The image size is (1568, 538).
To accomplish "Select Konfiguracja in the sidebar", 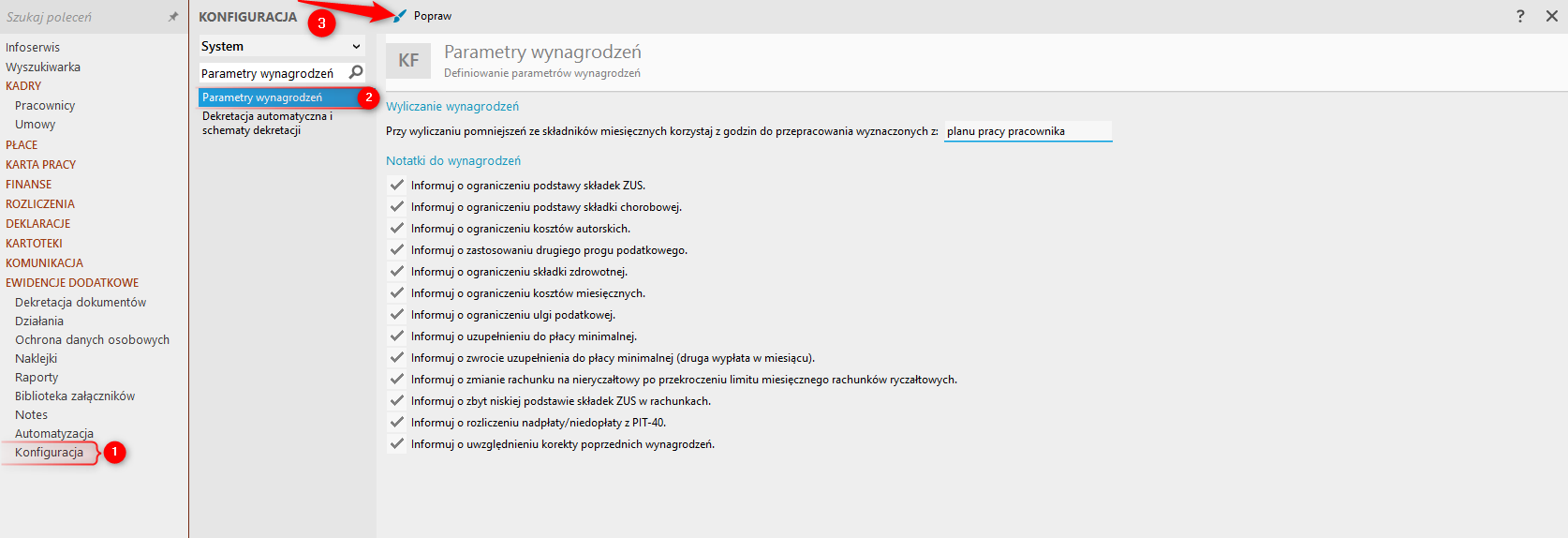I will tap(49, 452).
